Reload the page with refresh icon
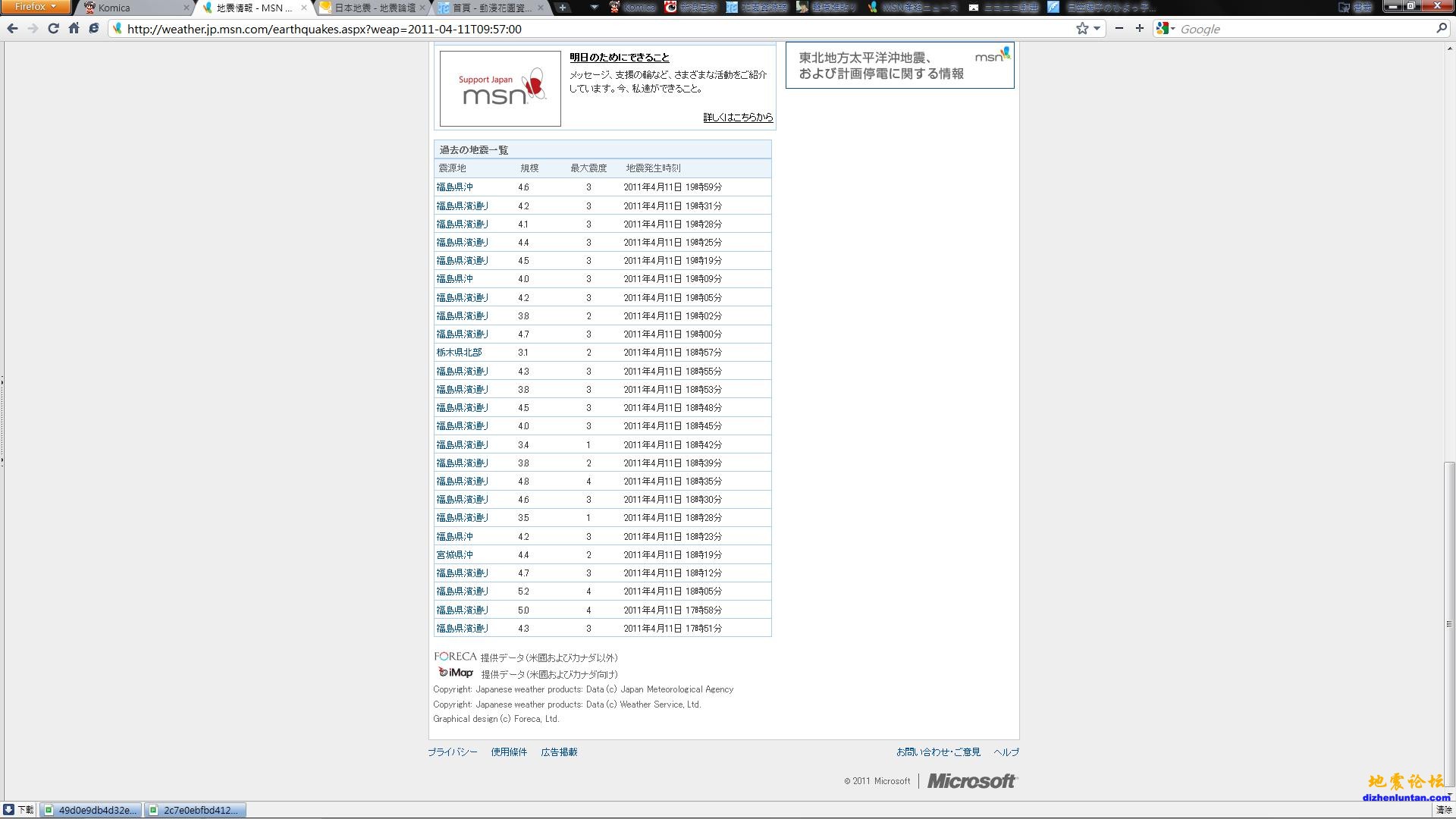This screenshot has width=1456, height=819. 53,29
